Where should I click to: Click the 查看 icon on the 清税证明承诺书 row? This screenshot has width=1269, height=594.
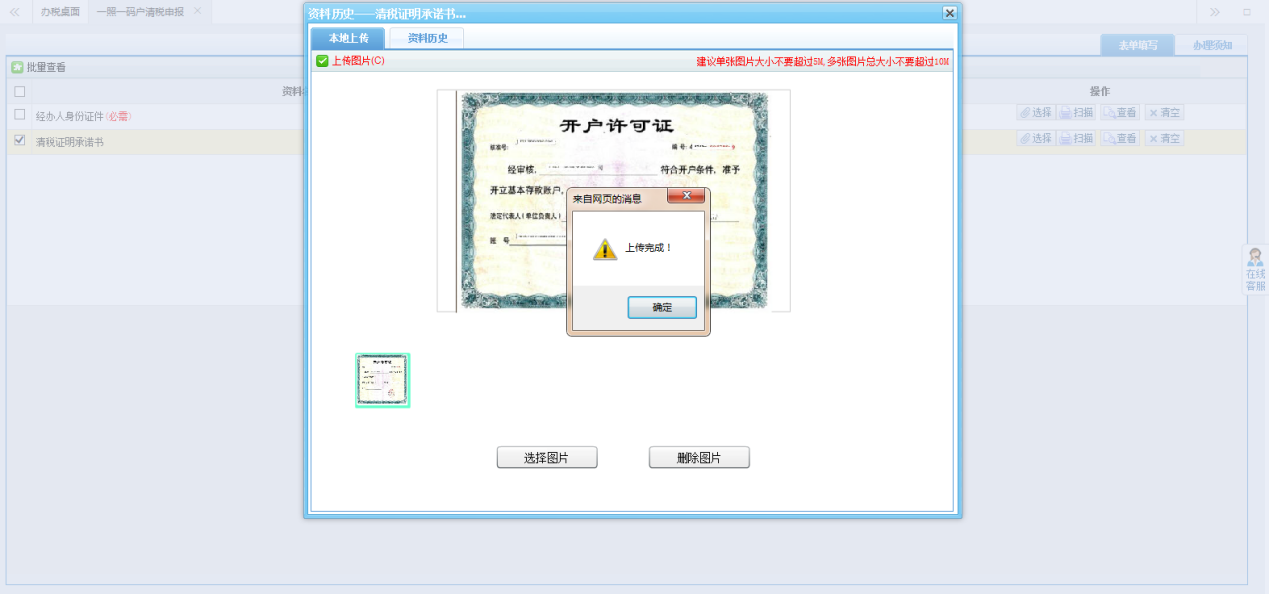(x=1118, y=138)
